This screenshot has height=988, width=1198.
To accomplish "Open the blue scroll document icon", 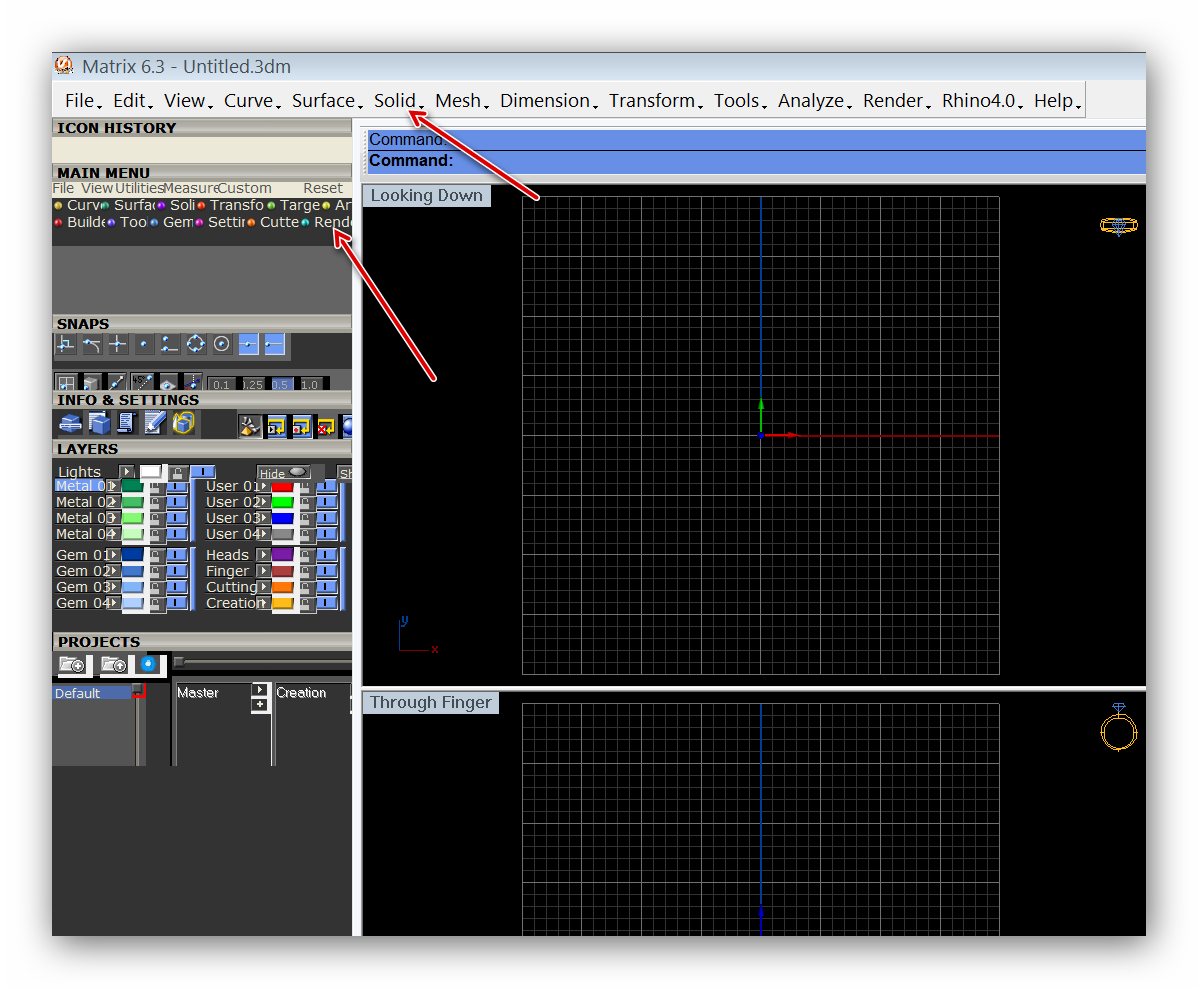I will 127,423.
